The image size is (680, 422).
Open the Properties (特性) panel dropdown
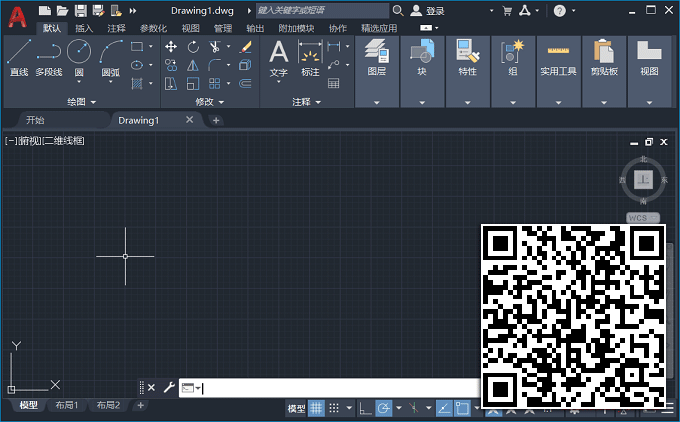point(468,103)
